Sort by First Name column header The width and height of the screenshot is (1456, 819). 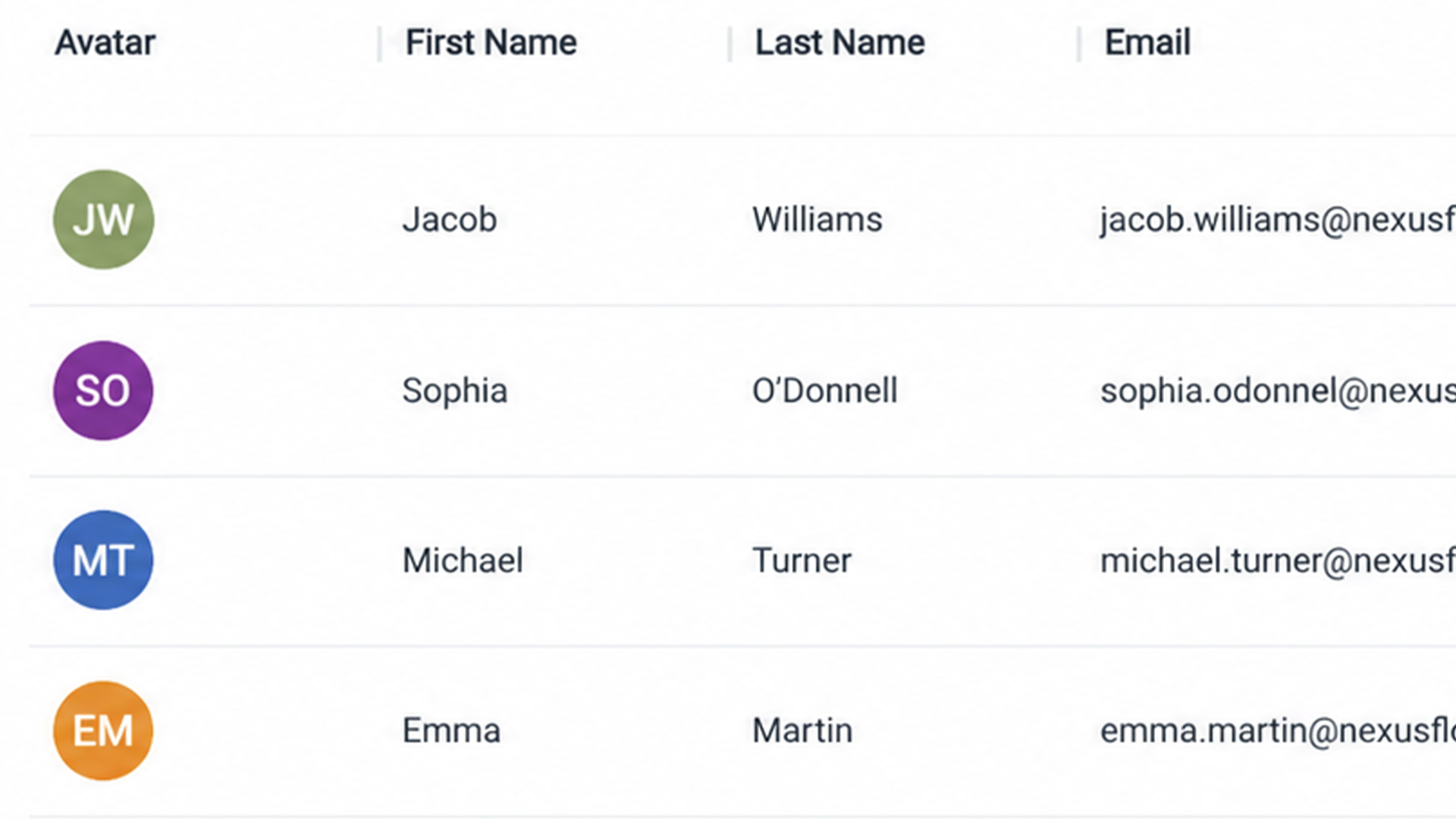coord(491,42)
